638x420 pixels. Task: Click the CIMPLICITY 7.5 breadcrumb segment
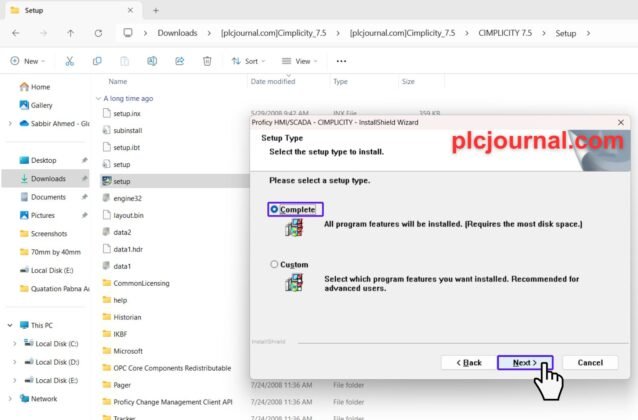pos(503,33)
